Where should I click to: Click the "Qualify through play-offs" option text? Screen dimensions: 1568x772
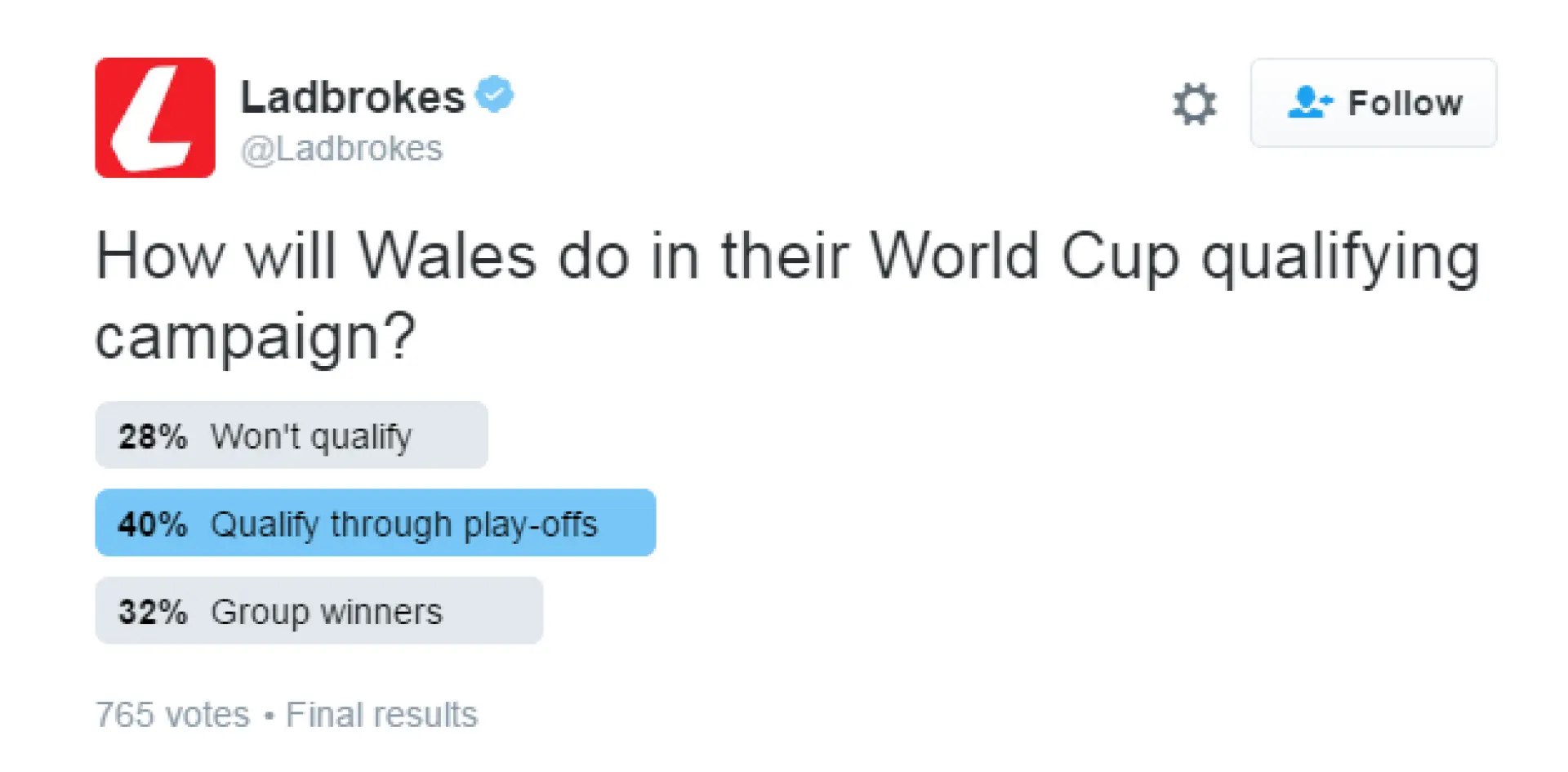point(404,524)
